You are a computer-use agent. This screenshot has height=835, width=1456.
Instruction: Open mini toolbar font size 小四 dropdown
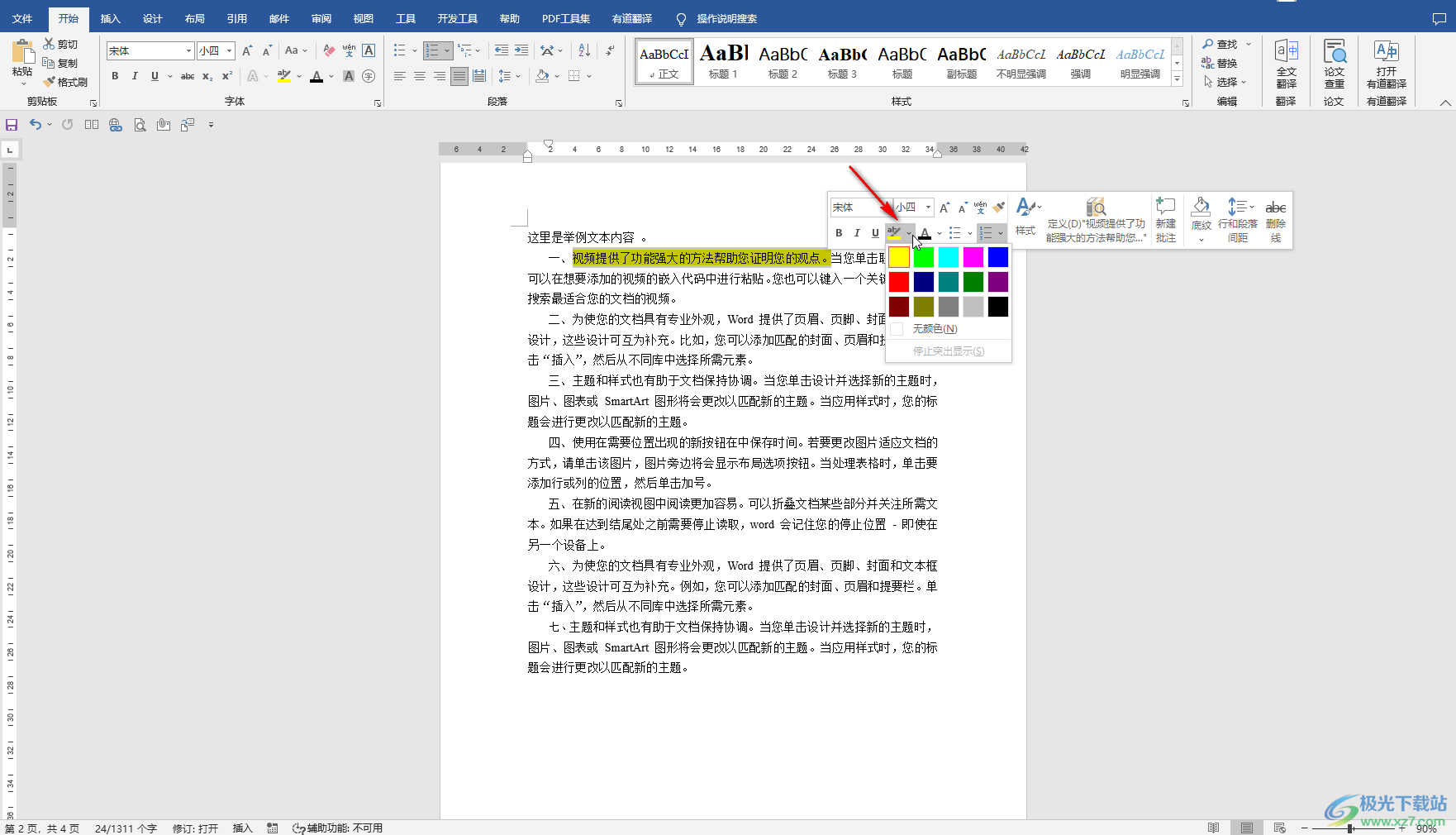pos(929,208)
